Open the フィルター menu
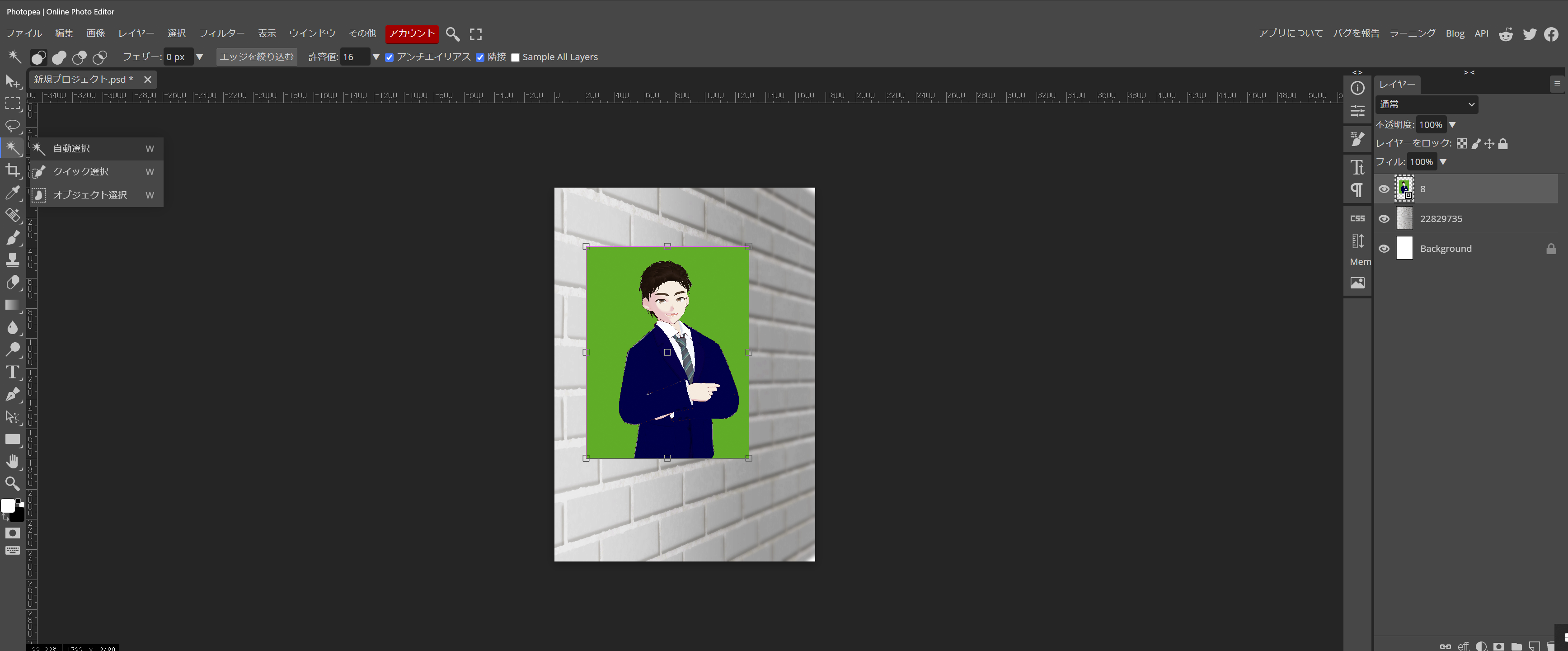The width and height of the screenshot is (1568, 651). pos(221,33)
